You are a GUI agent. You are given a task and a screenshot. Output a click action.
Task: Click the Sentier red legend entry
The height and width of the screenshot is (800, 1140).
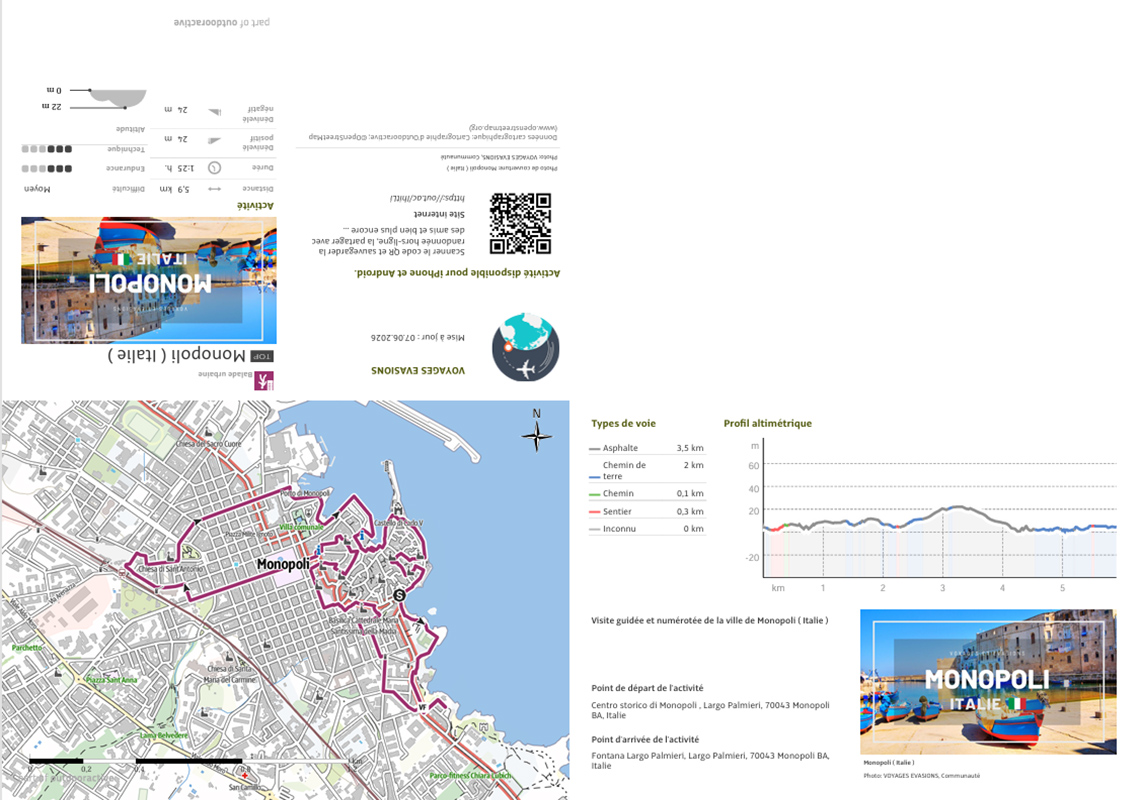646,511
